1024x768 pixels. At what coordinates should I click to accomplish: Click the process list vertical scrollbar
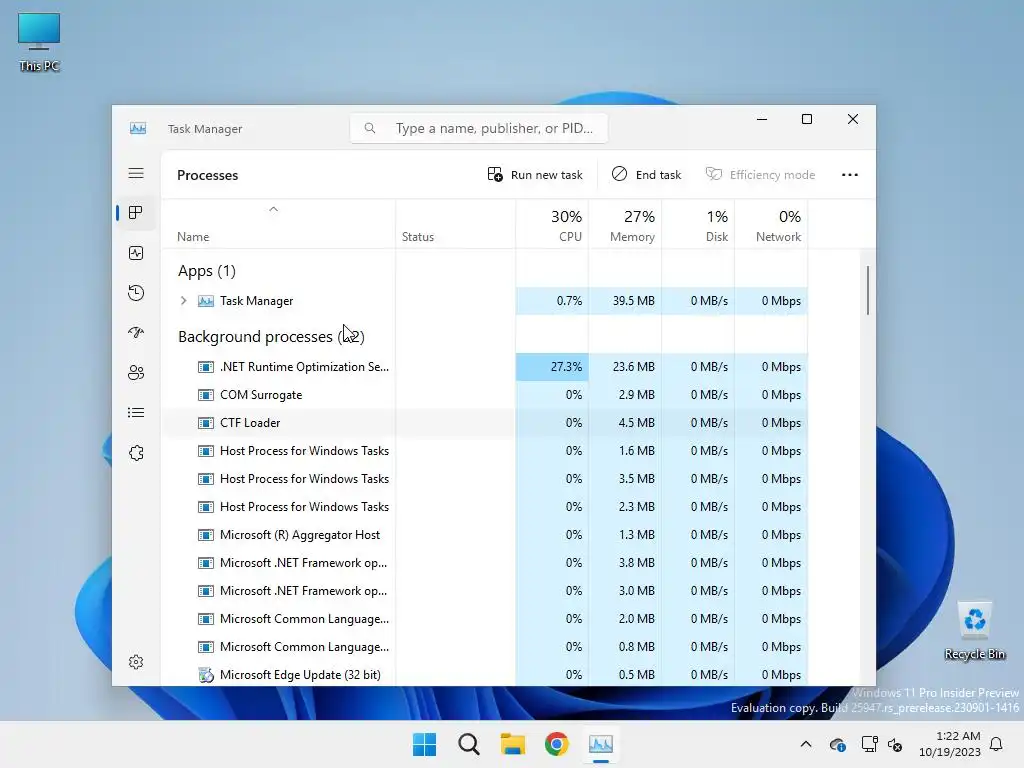tap(868, 290)
